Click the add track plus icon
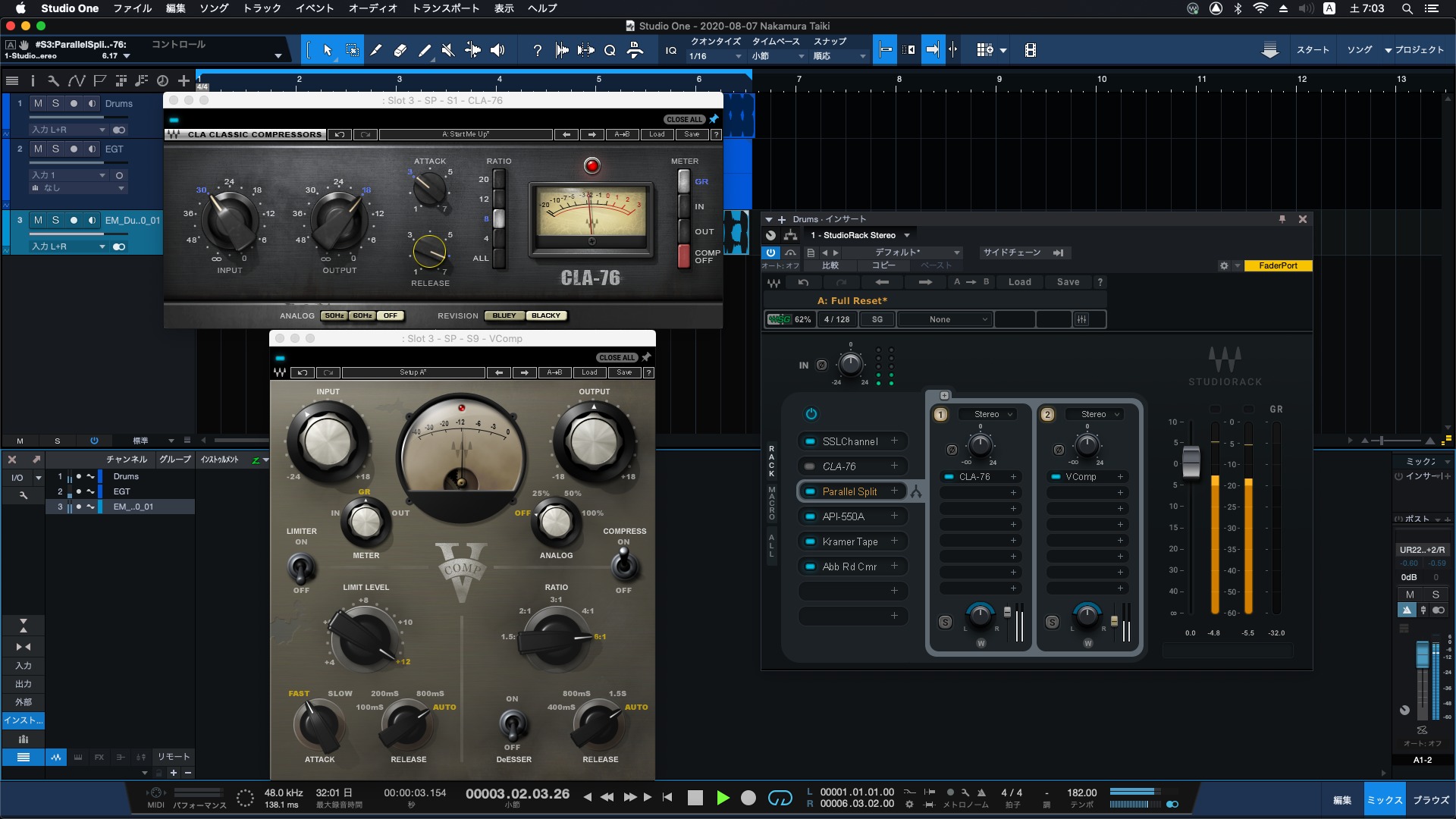1456x819 pixels. pos(184,80)
